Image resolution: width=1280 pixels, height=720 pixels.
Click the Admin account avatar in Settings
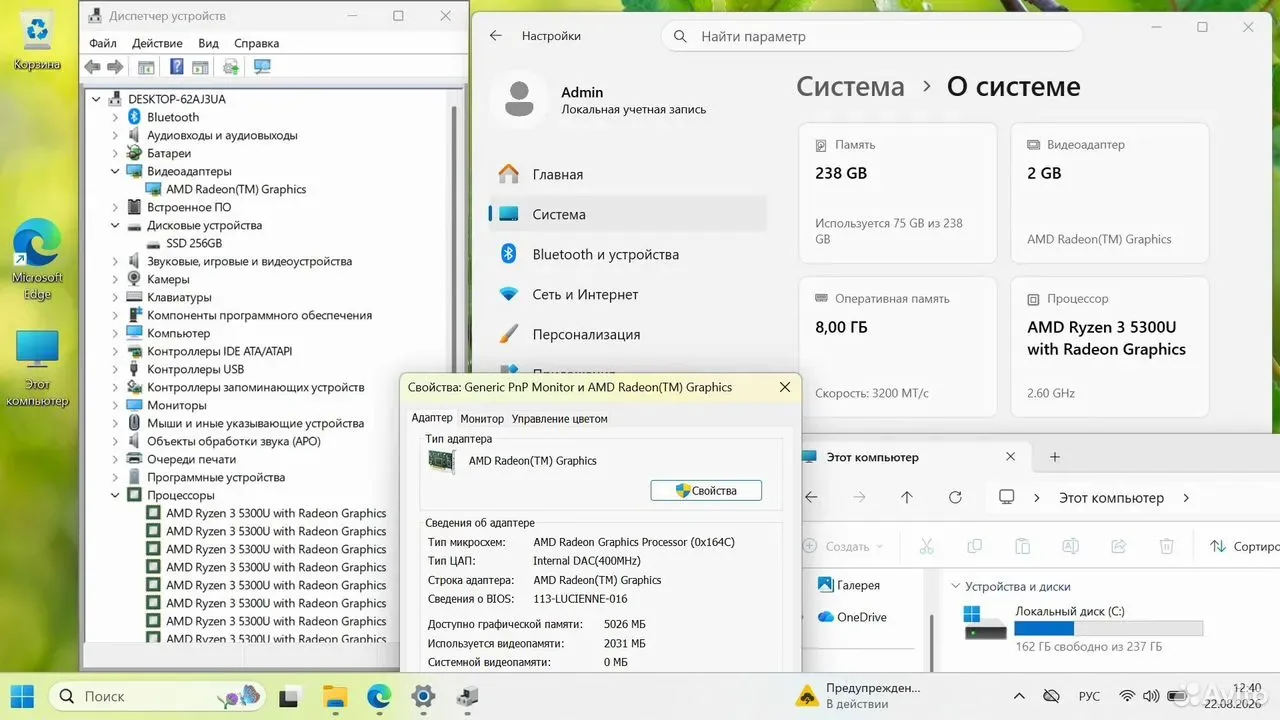coord(518,99)
